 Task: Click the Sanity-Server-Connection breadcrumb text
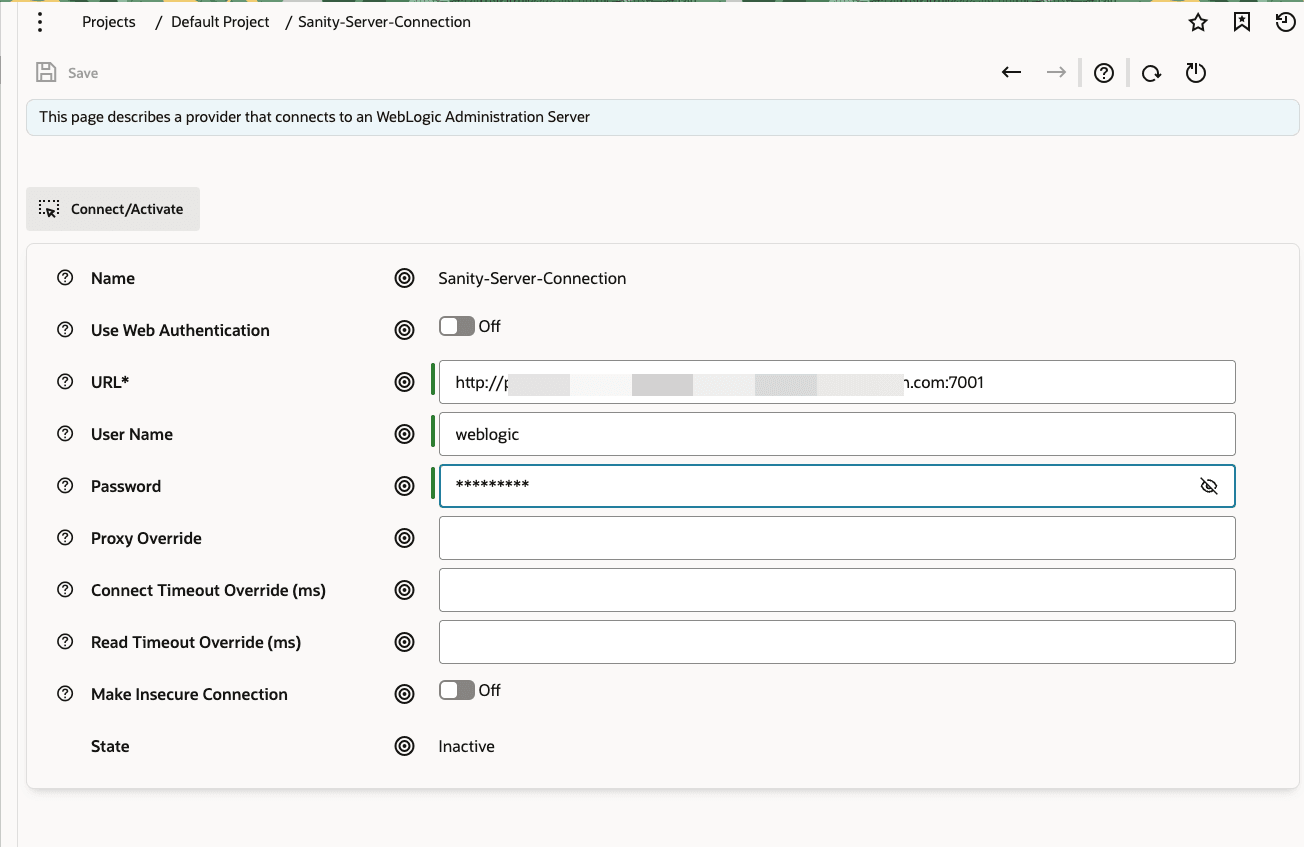384,22
